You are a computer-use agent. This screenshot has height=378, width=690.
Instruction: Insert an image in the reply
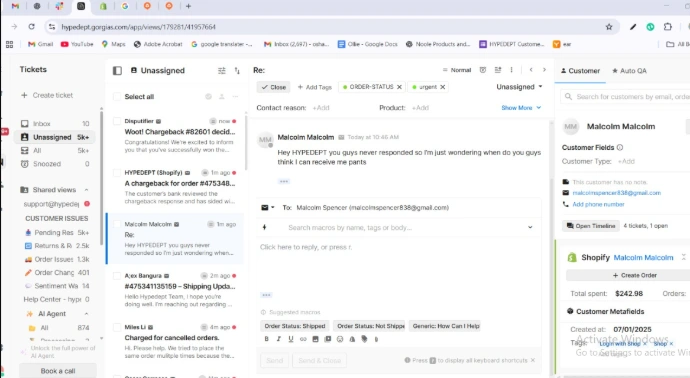tap(316, 339)
